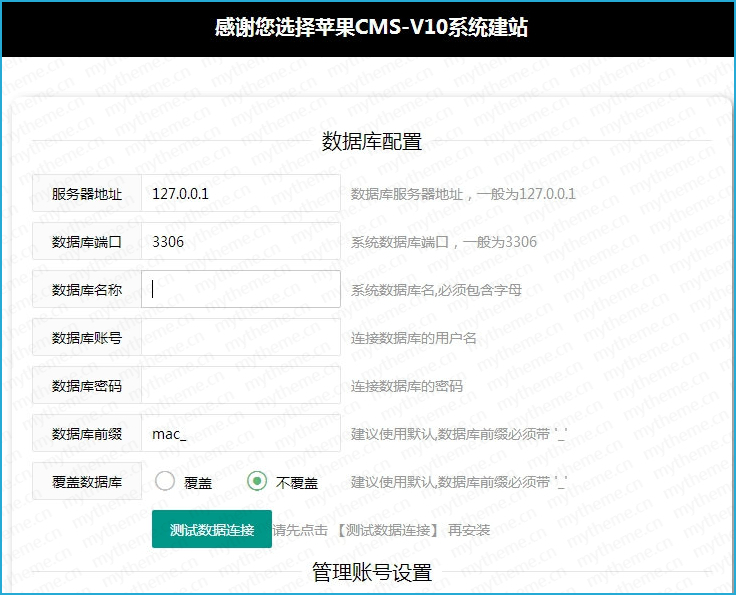
Task: Click the 服务器地址 input field
Action: coord(241,193)
